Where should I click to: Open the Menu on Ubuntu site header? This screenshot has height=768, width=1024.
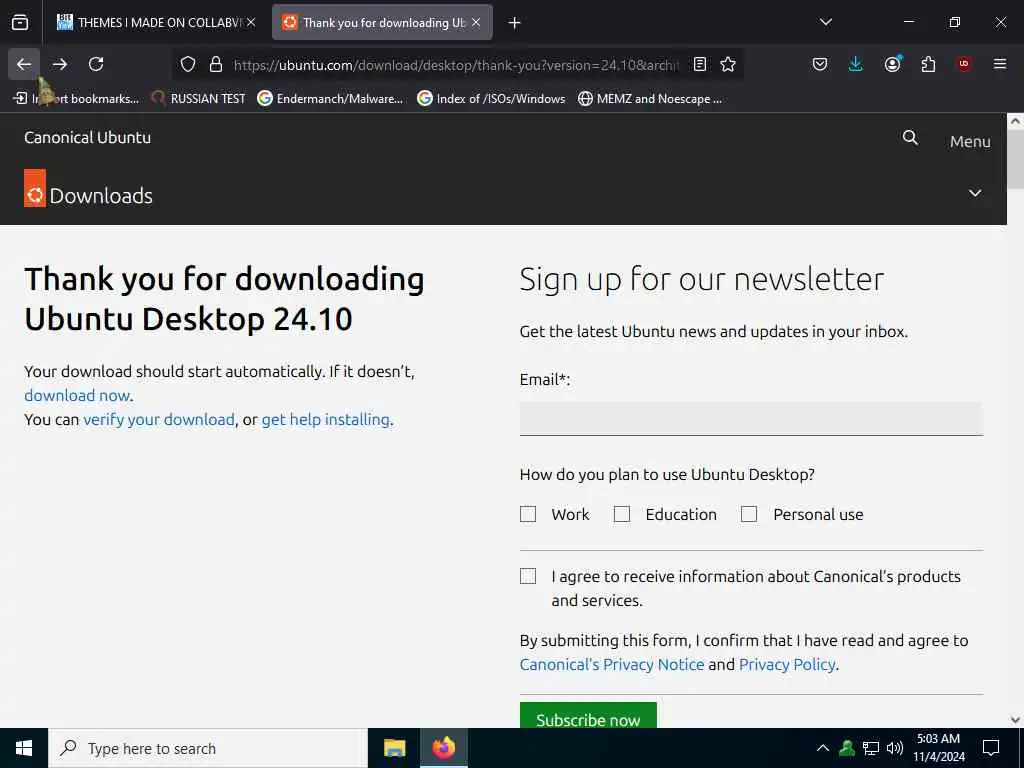point(970,141)
